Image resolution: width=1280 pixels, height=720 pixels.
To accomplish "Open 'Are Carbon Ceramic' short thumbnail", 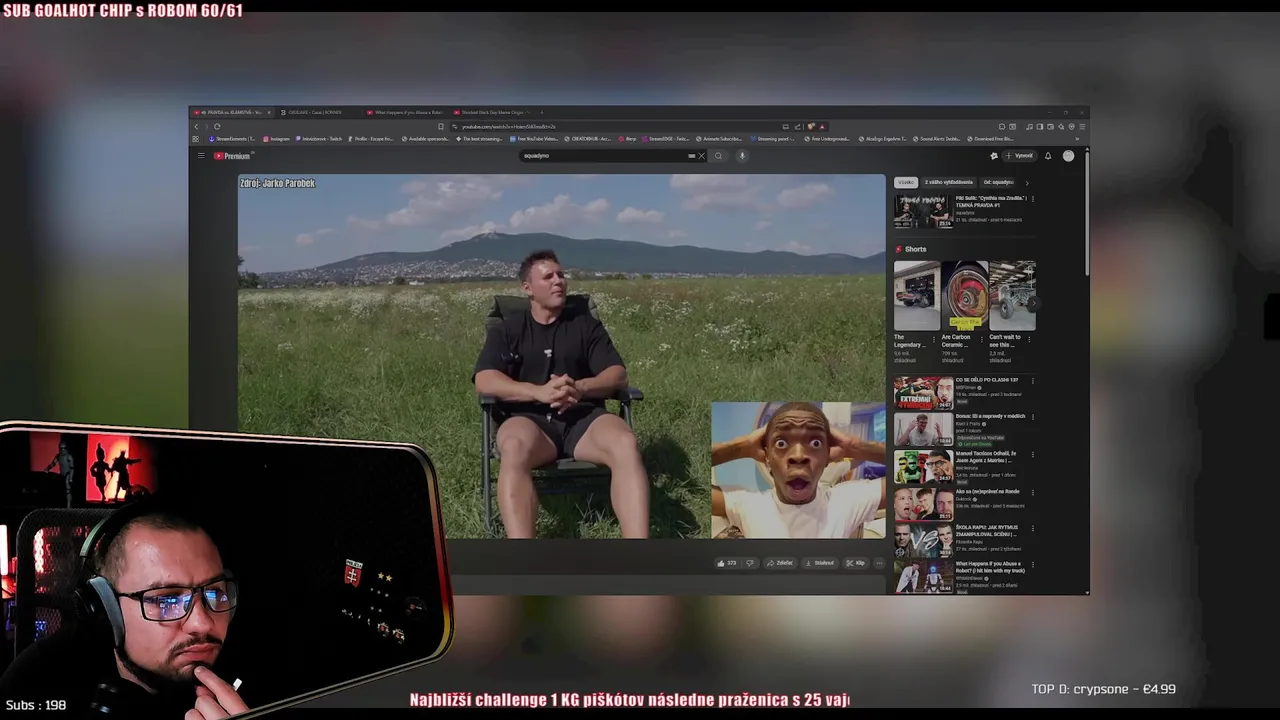I will (x=964, y=296).
